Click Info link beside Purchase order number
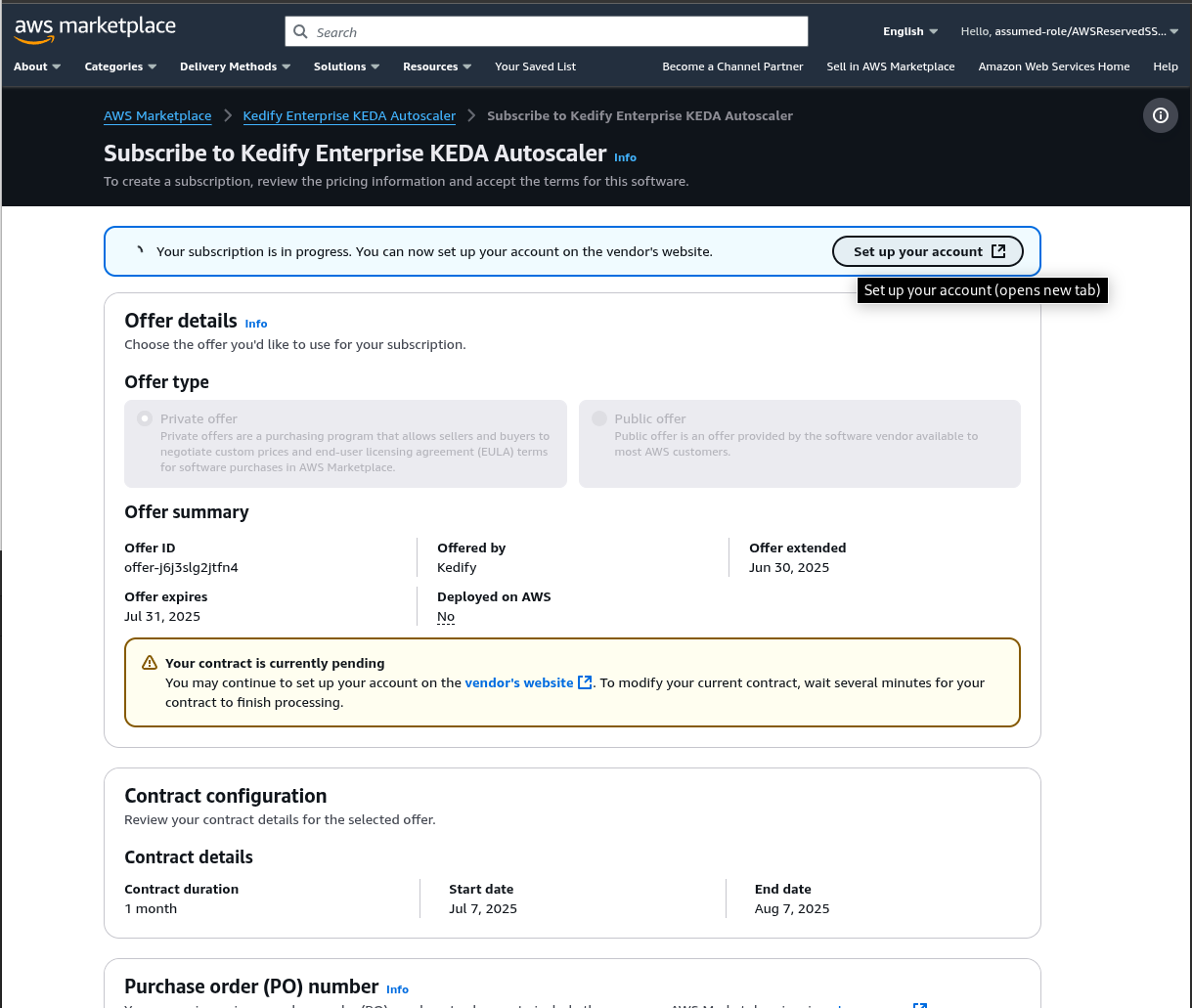 click(x=397, y=989)
